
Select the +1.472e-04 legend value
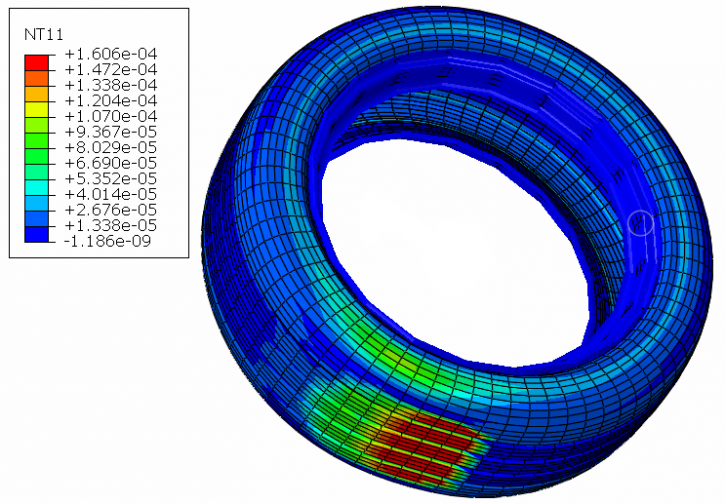click(110, 70)
